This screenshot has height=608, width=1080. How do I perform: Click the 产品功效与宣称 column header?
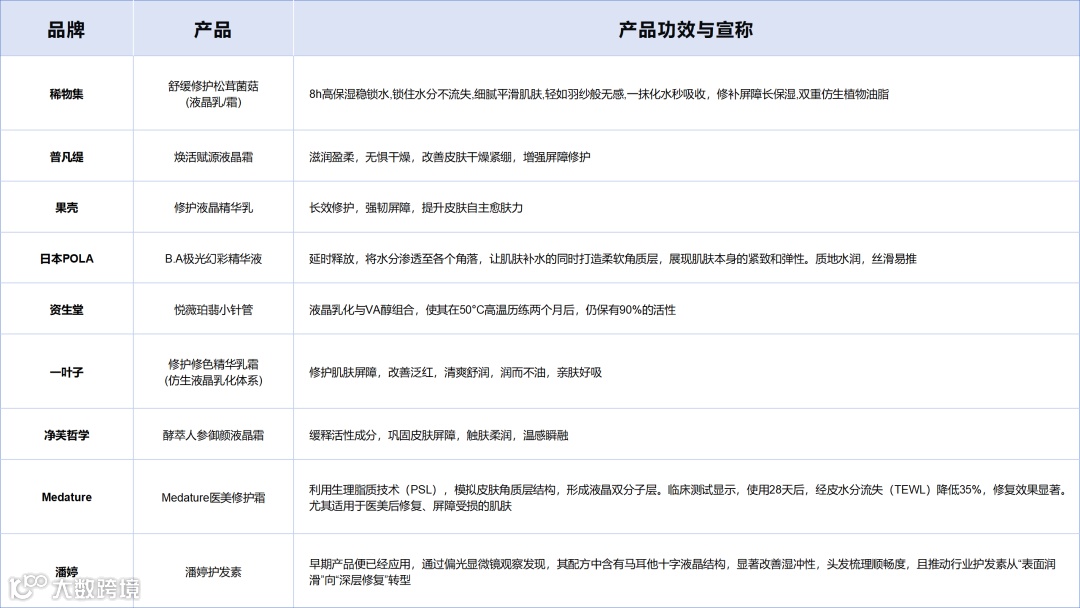[x=685, y=30]
